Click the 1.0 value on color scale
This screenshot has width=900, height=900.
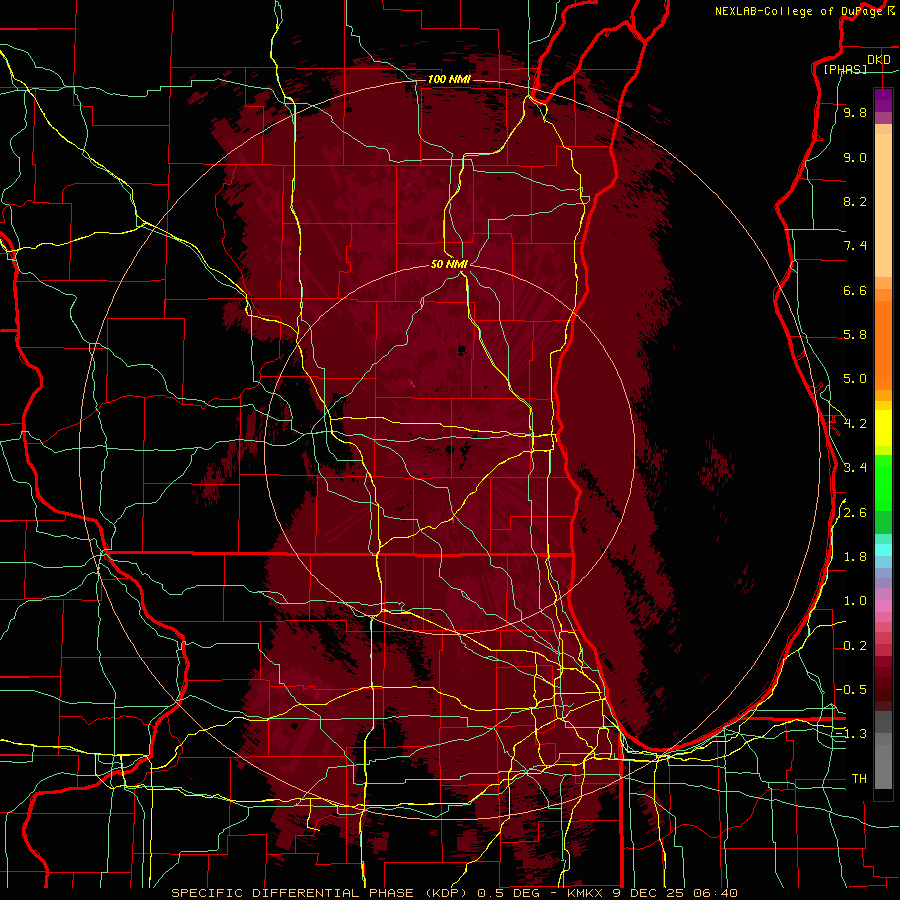tap(855, 601)
